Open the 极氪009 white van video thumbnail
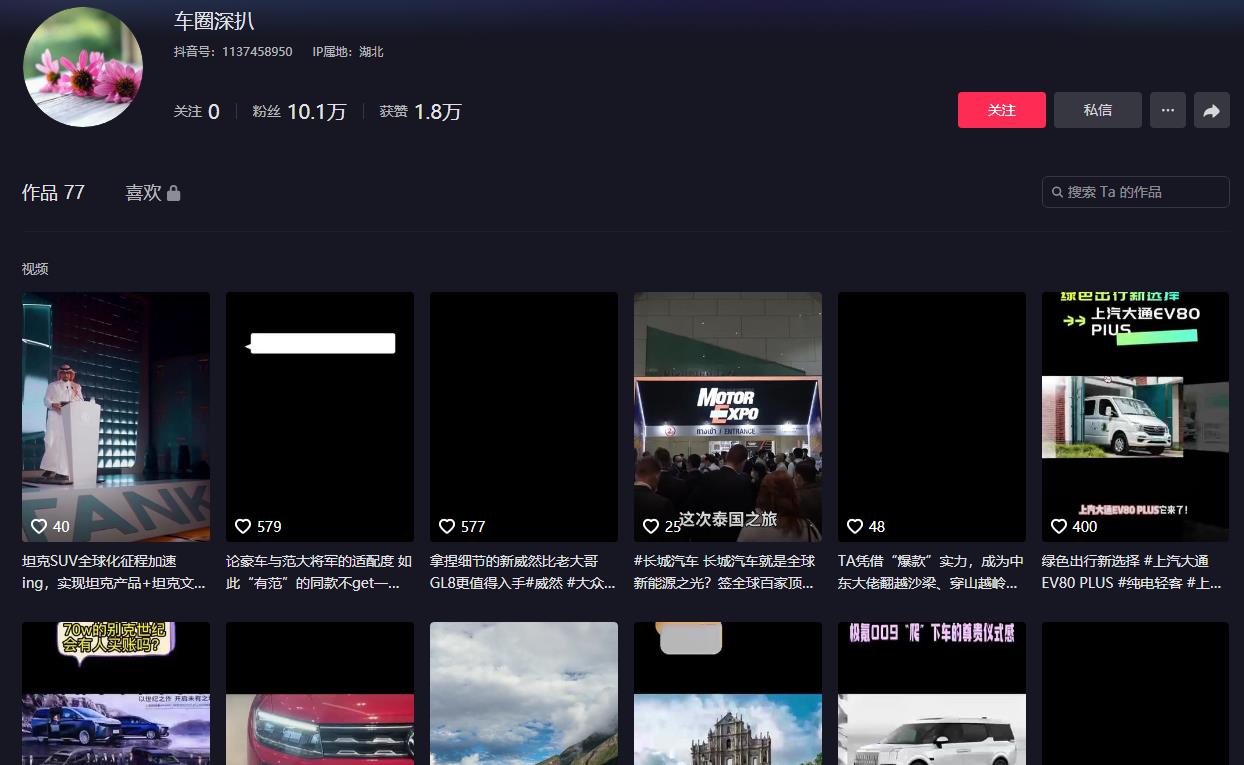Image resolution: width=1244 pixels, height=765 pixels. (932, 693)
